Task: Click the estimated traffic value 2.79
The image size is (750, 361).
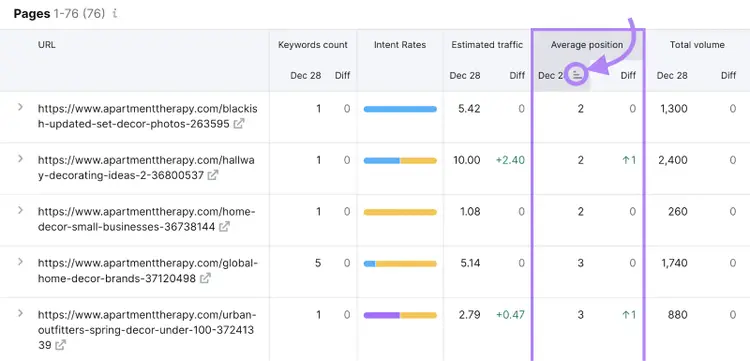Action: tap(469, 315)
